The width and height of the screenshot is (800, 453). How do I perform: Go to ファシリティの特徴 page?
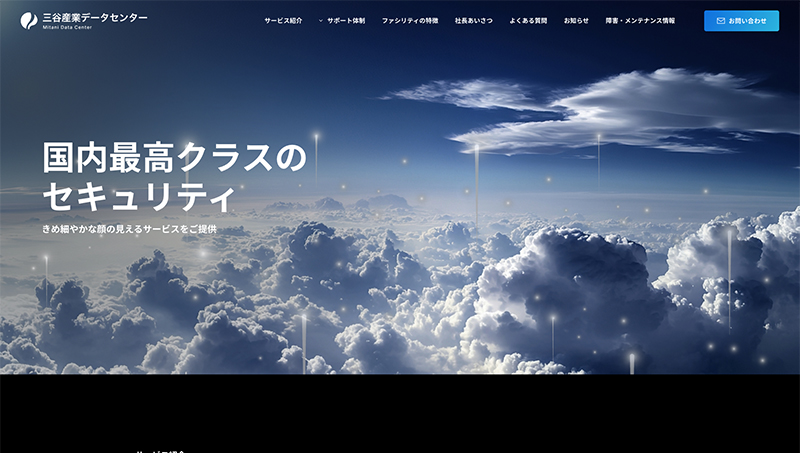coord(410,21)
